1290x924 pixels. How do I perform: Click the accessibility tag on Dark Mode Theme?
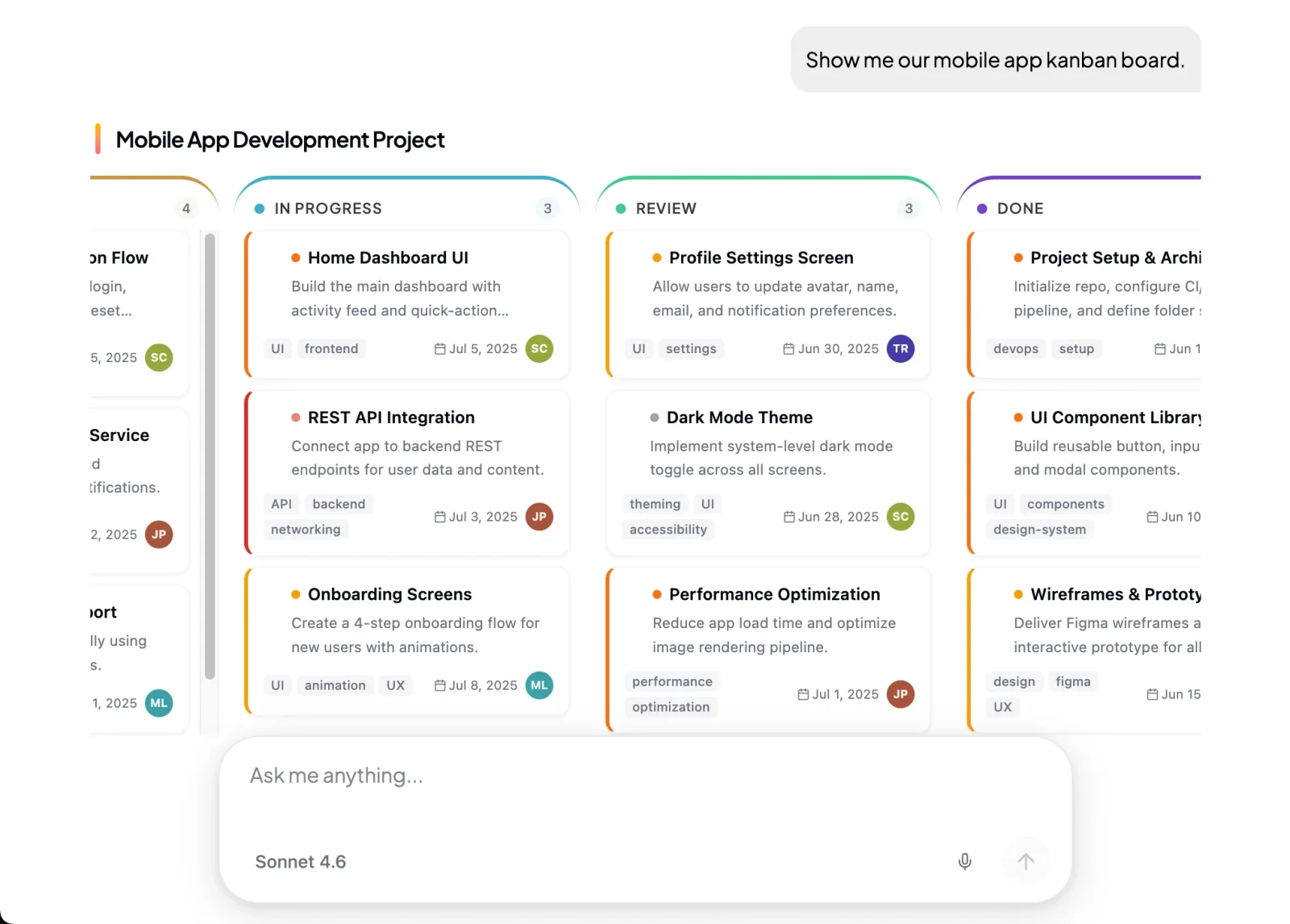tap(668, 530)
